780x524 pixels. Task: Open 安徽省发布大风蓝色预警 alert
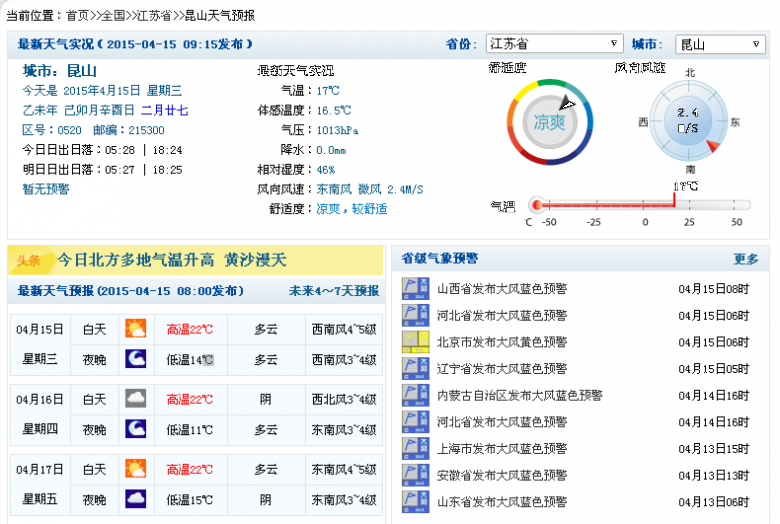pos(502,475)
